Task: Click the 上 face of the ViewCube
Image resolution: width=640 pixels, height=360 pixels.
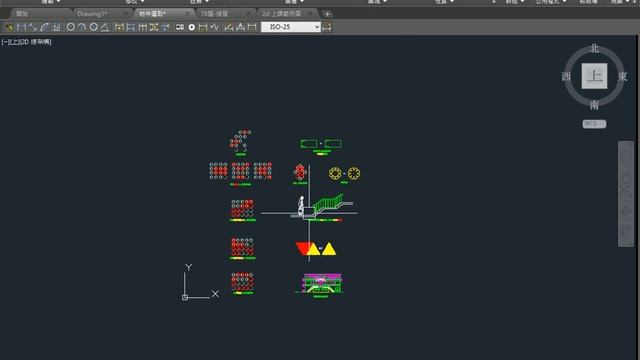Action: pos(594,76)
